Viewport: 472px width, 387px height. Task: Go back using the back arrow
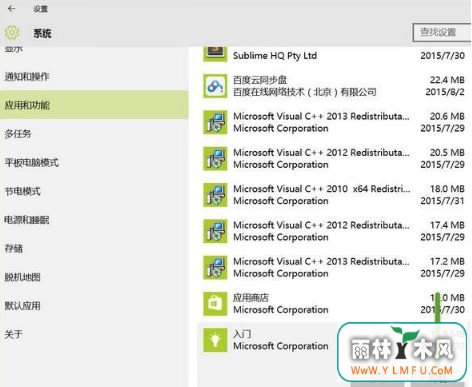click(12, 9)
